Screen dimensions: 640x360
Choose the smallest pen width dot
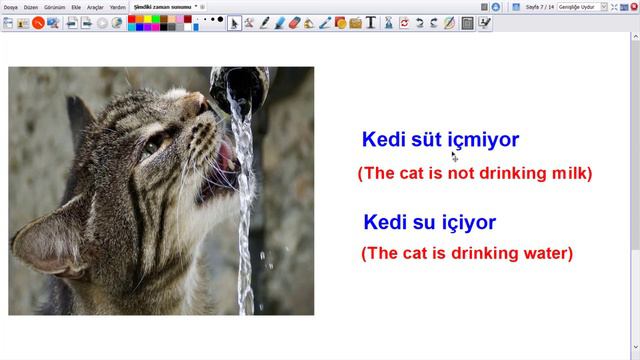(x=198, y=19)
